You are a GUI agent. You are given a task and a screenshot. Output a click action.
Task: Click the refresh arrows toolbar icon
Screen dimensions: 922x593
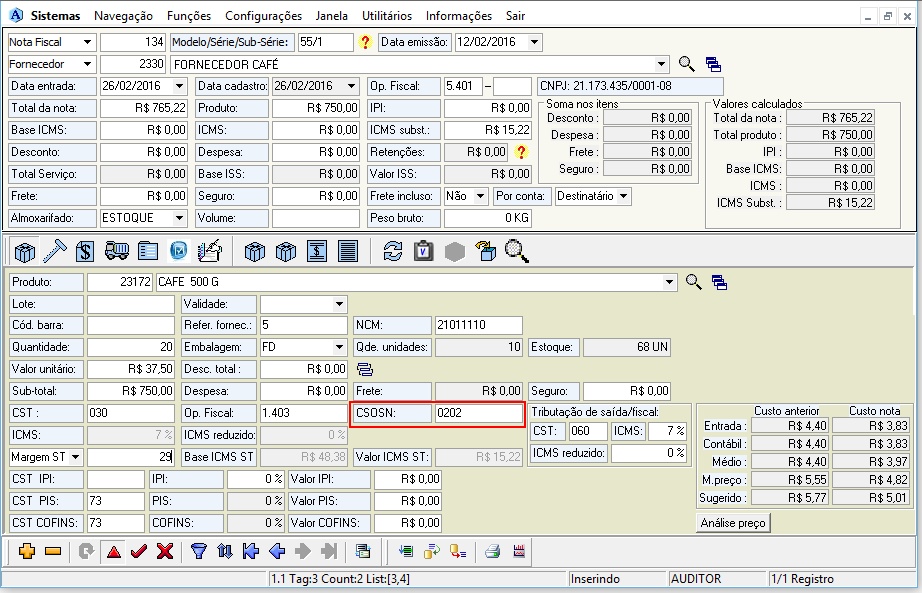click(x=393, y=251)
